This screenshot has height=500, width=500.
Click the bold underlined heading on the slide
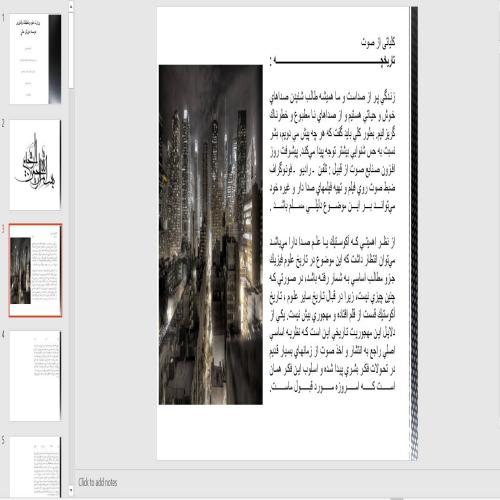(333, 61)
